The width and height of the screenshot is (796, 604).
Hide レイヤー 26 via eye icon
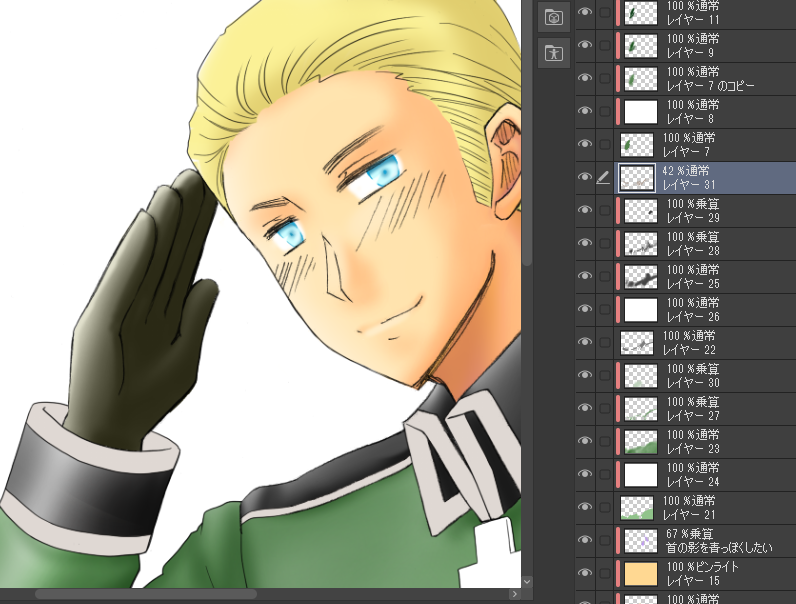click(585, 309)
